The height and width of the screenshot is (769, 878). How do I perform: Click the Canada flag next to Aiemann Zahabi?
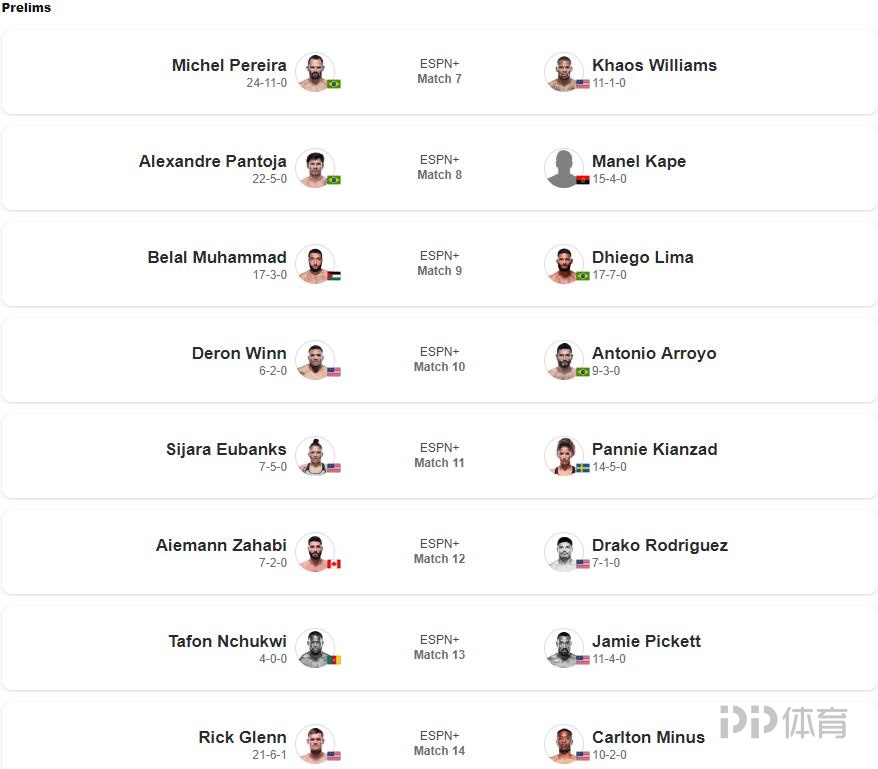(334, 564)
